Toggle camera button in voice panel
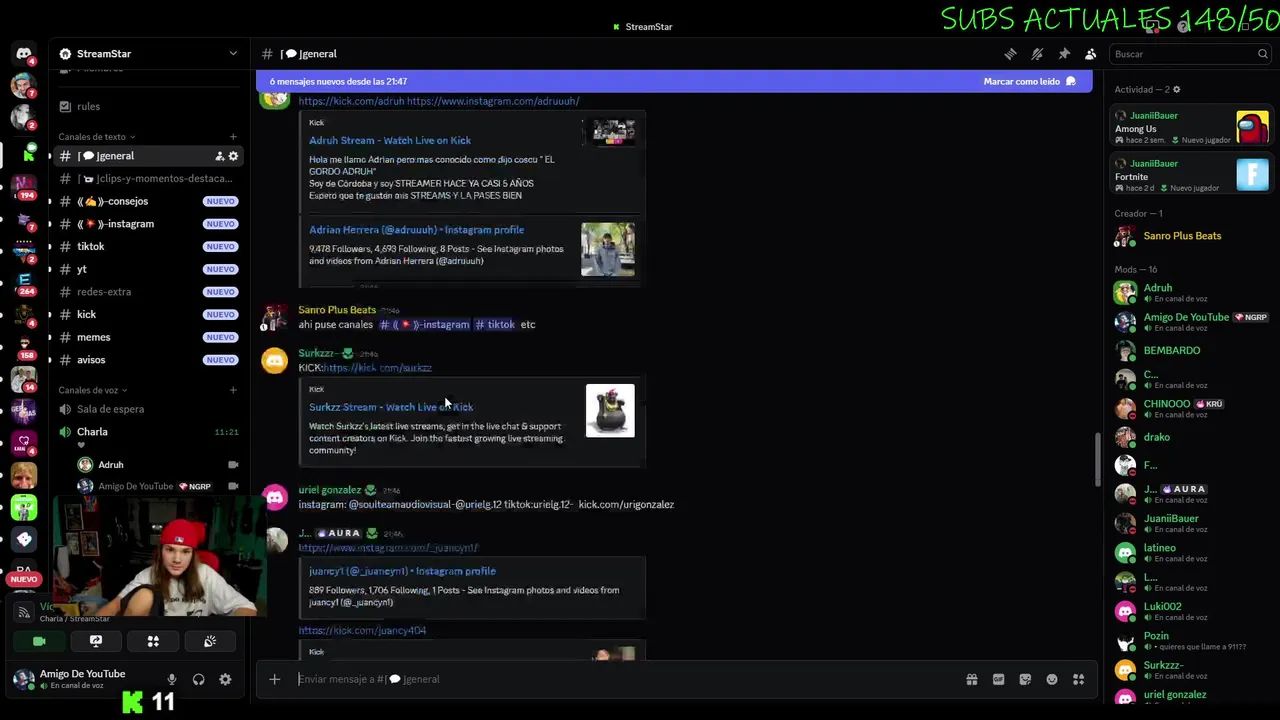This screenshot has height=720, width=1280. [39, 641]
